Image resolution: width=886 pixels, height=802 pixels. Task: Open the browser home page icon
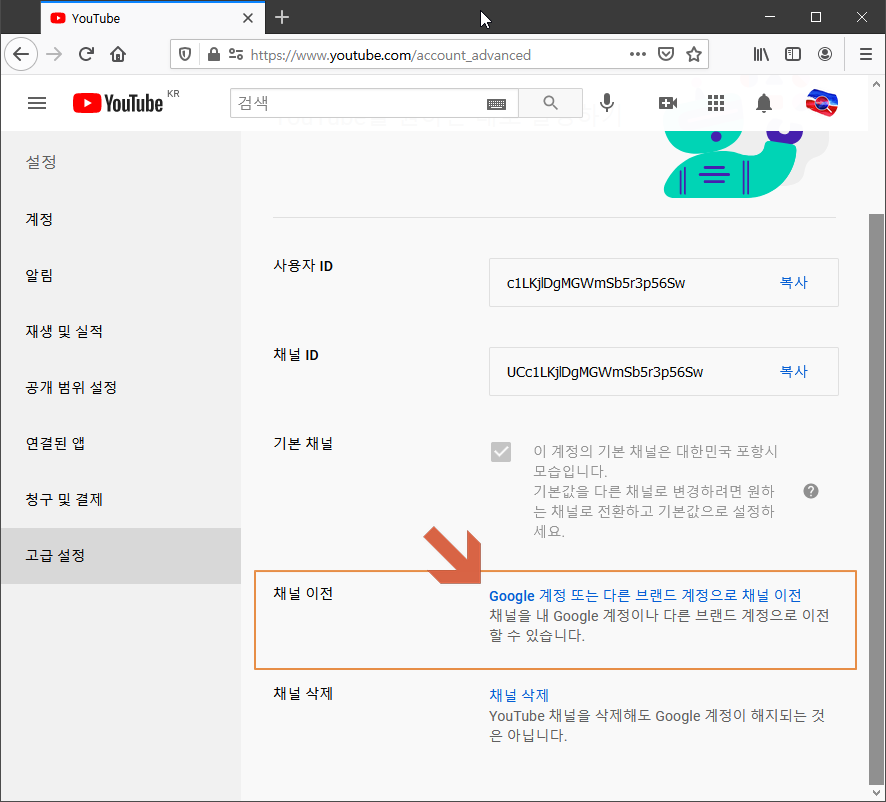(x=118, y=54)
